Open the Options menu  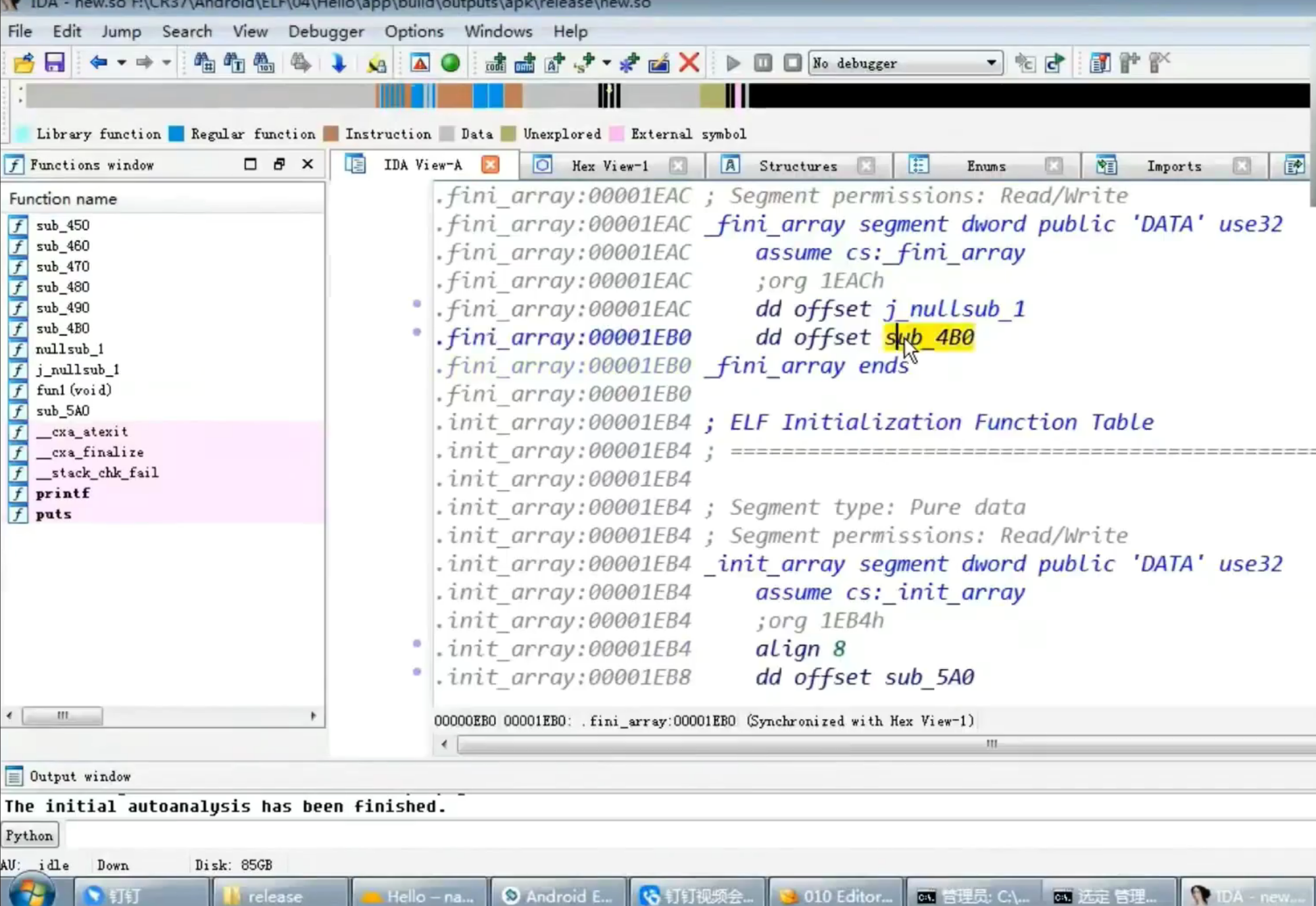(x=414, y=31)
